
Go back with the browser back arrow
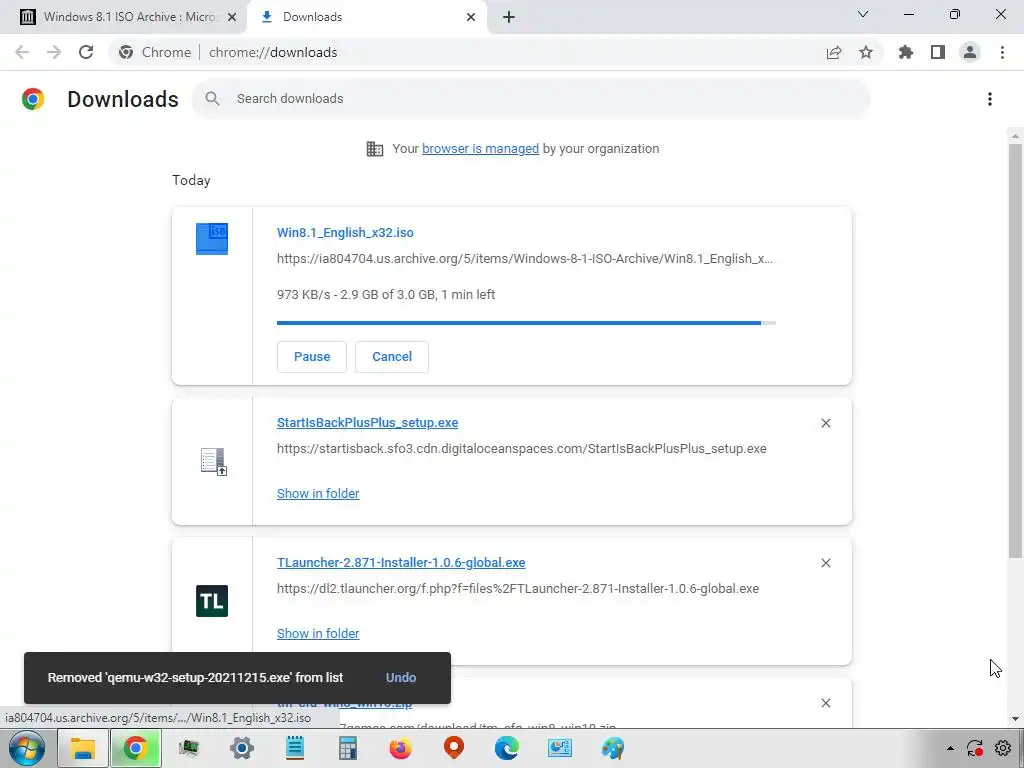coord(22,52)
